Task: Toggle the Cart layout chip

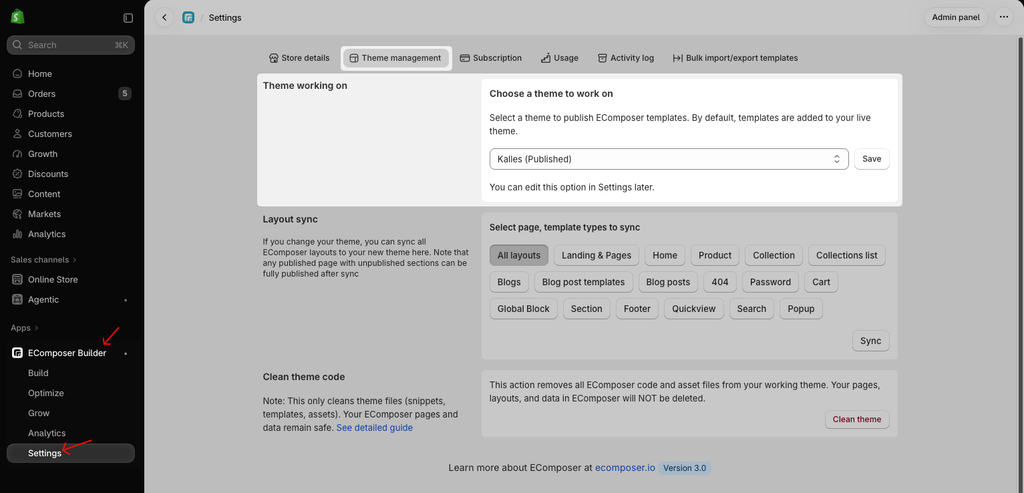Action: (x=821, y=282)
